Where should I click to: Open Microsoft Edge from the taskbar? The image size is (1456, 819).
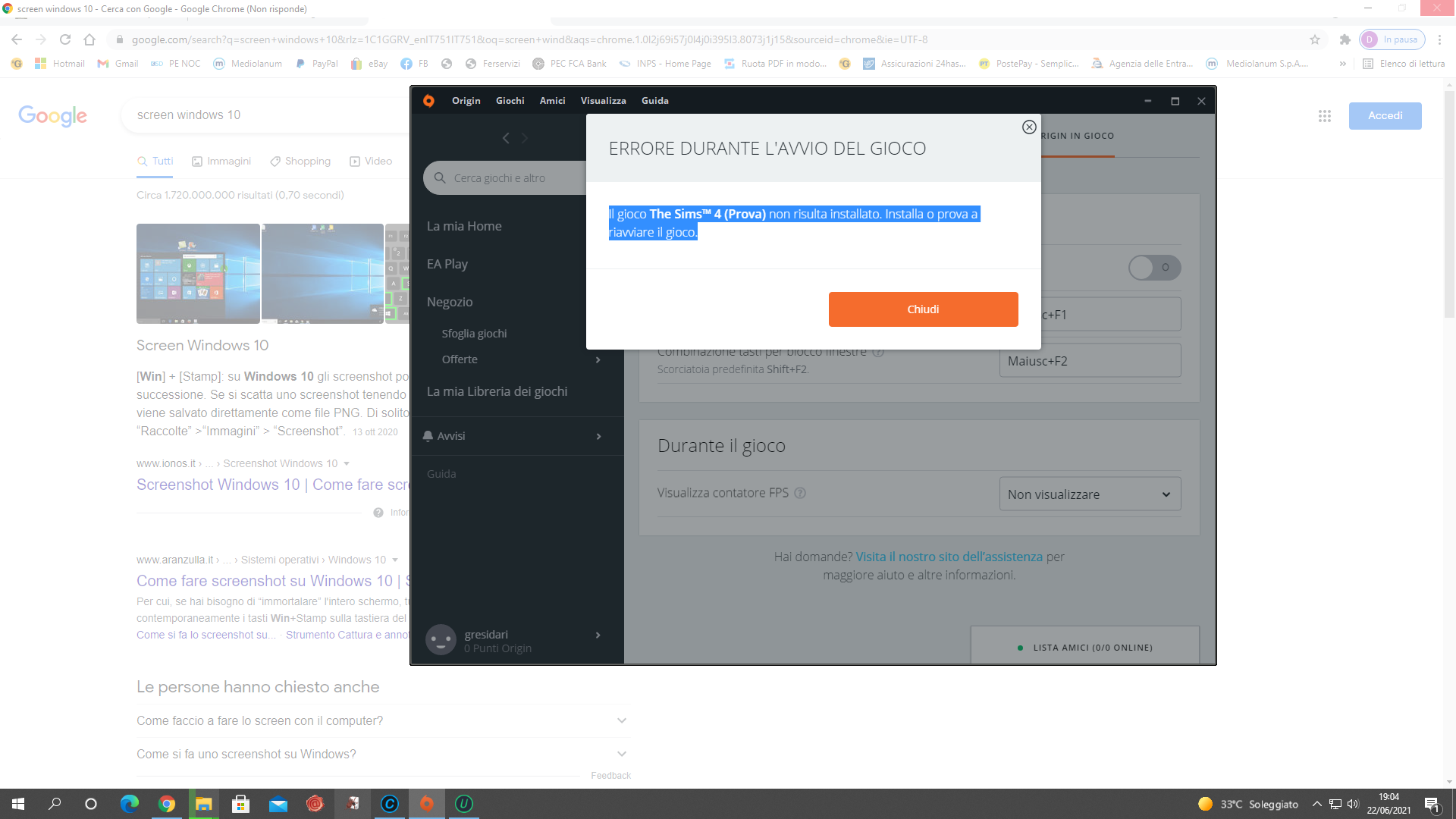(130, 804)
